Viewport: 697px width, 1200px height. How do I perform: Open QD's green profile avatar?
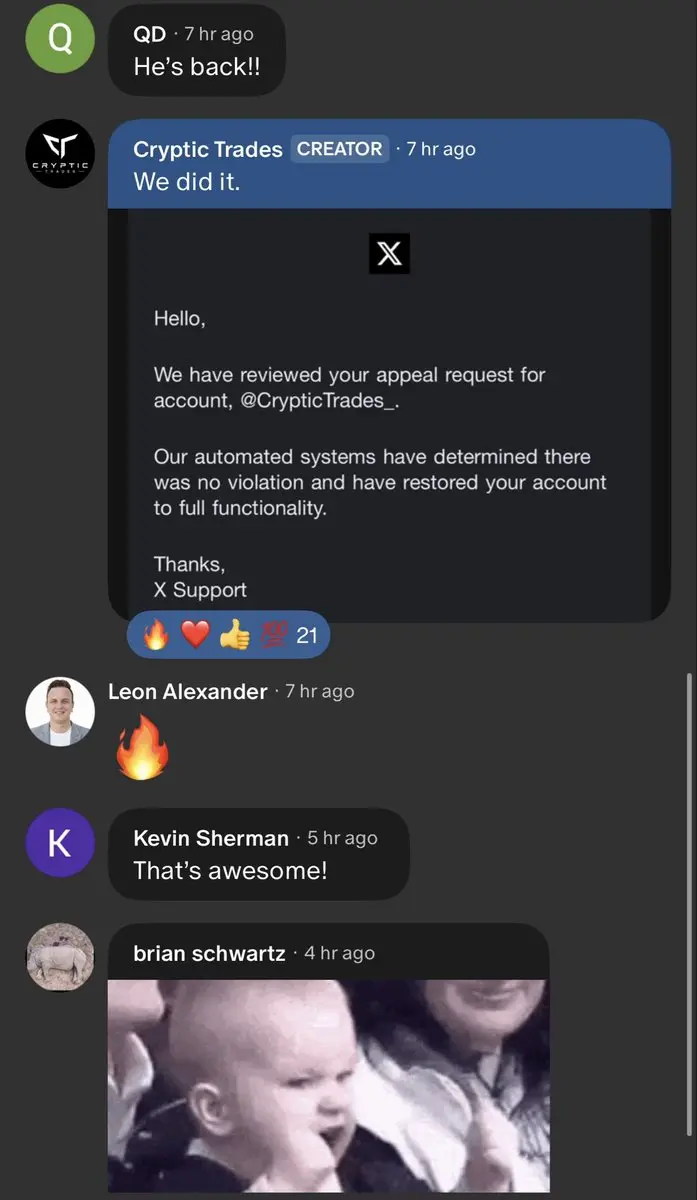pos(60,38)
